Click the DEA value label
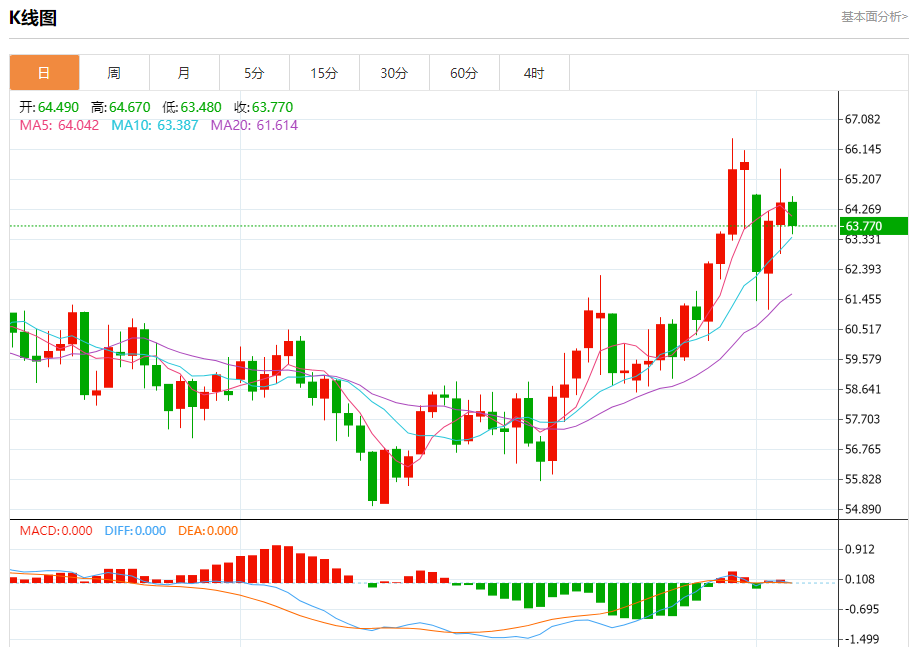 (208, 531)
